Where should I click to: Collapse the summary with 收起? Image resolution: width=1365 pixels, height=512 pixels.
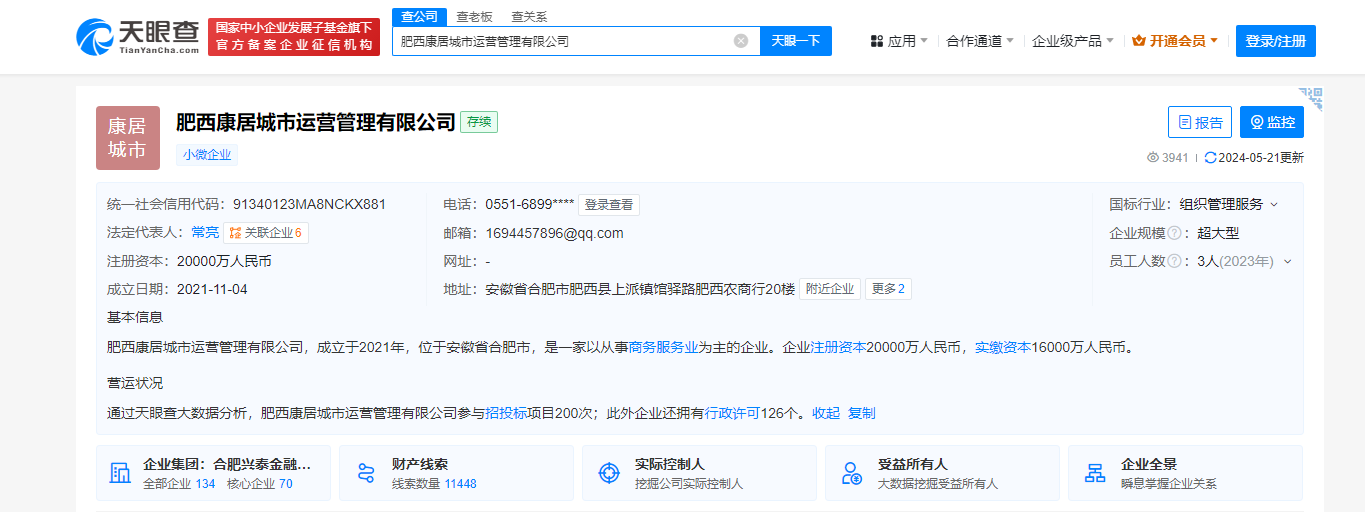826,413
